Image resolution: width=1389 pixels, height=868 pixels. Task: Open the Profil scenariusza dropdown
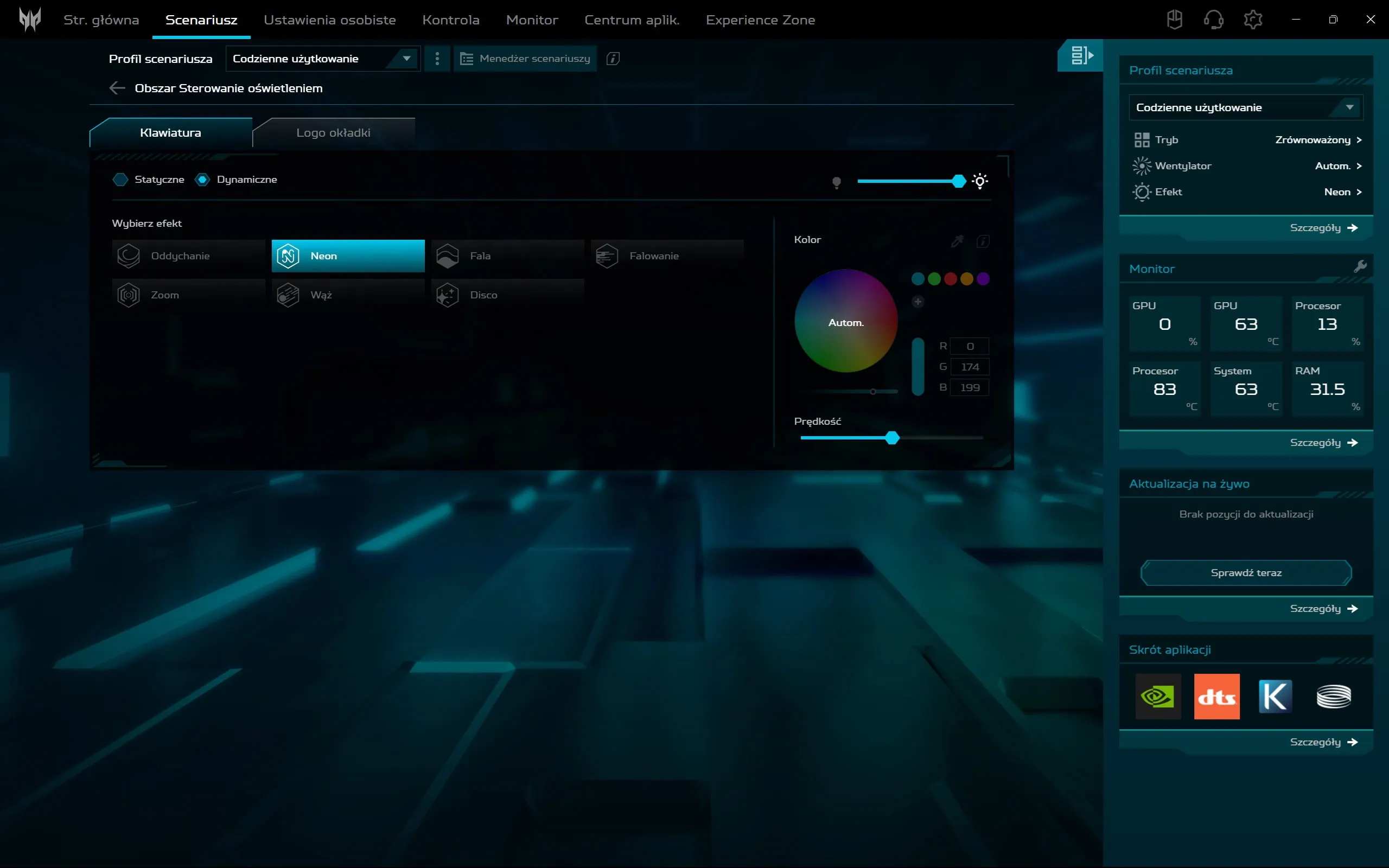tap(323, 59)
